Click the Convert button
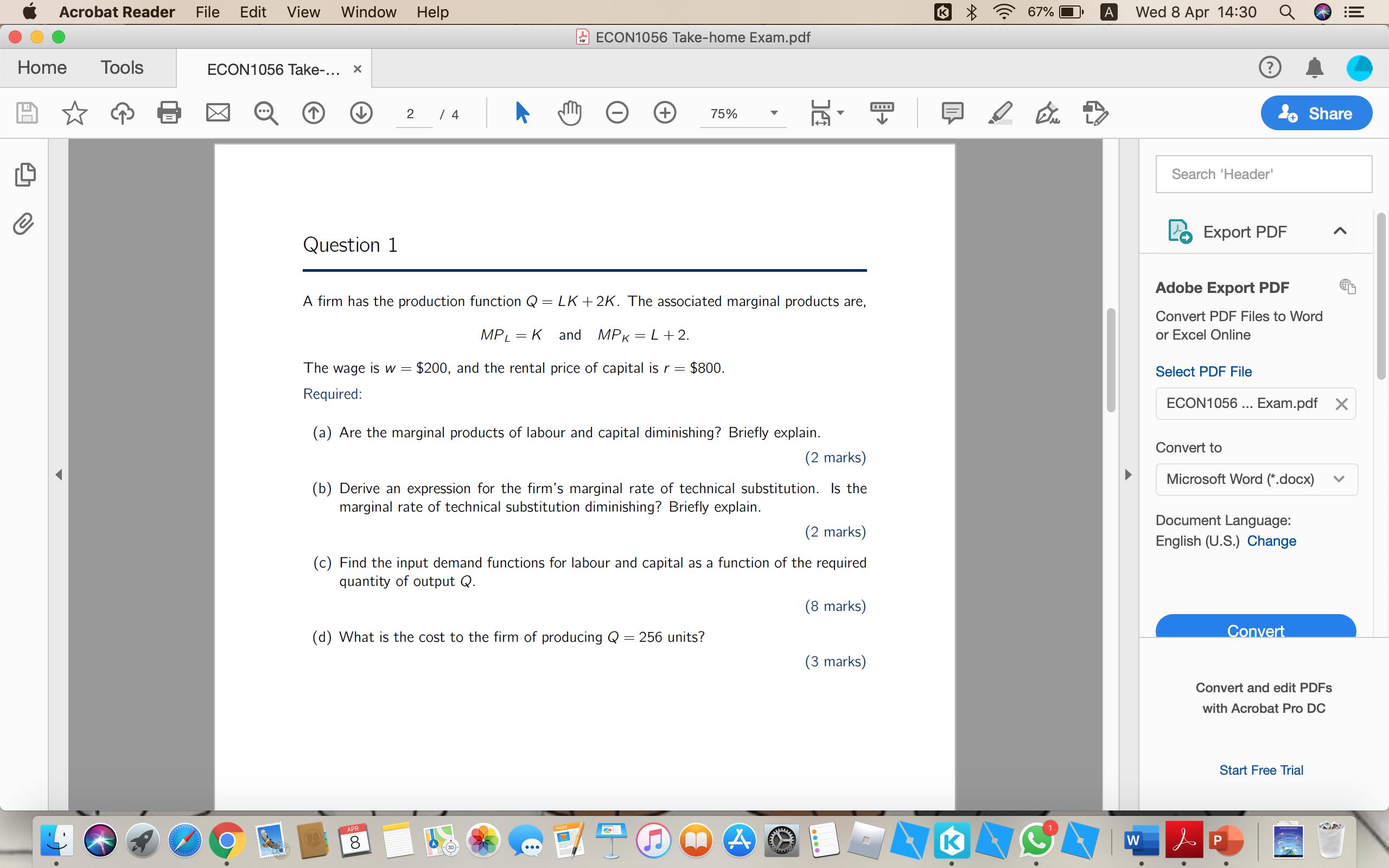1389x868 pixels. coord(1256,630)
